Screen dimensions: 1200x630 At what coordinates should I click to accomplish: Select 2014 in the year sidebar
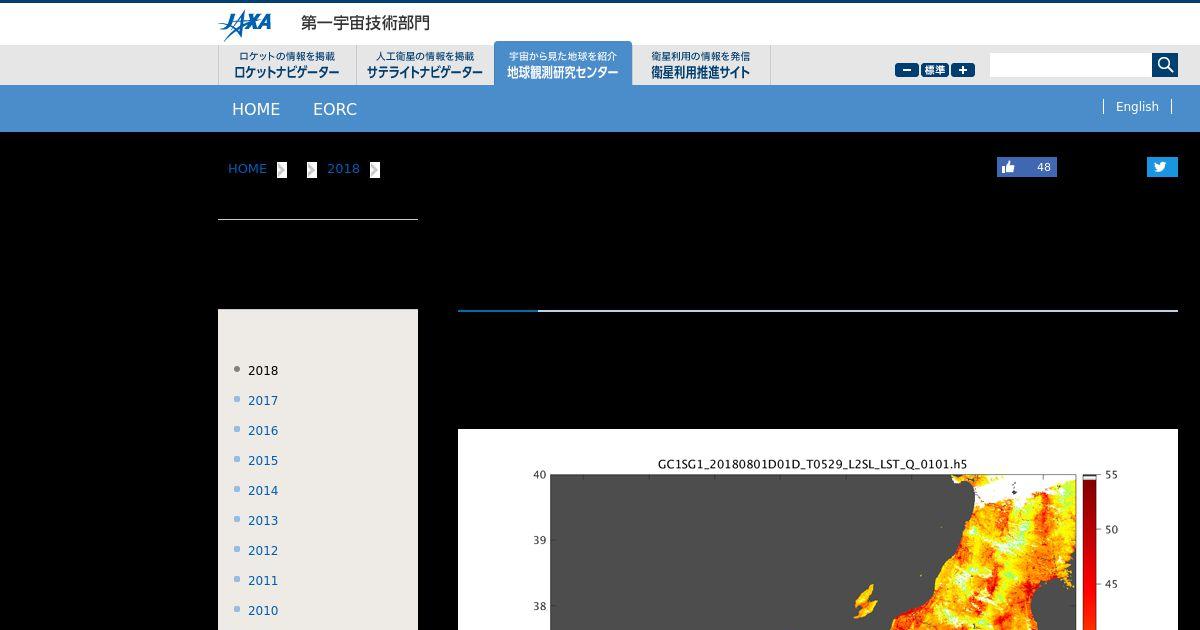coord(263,490)
